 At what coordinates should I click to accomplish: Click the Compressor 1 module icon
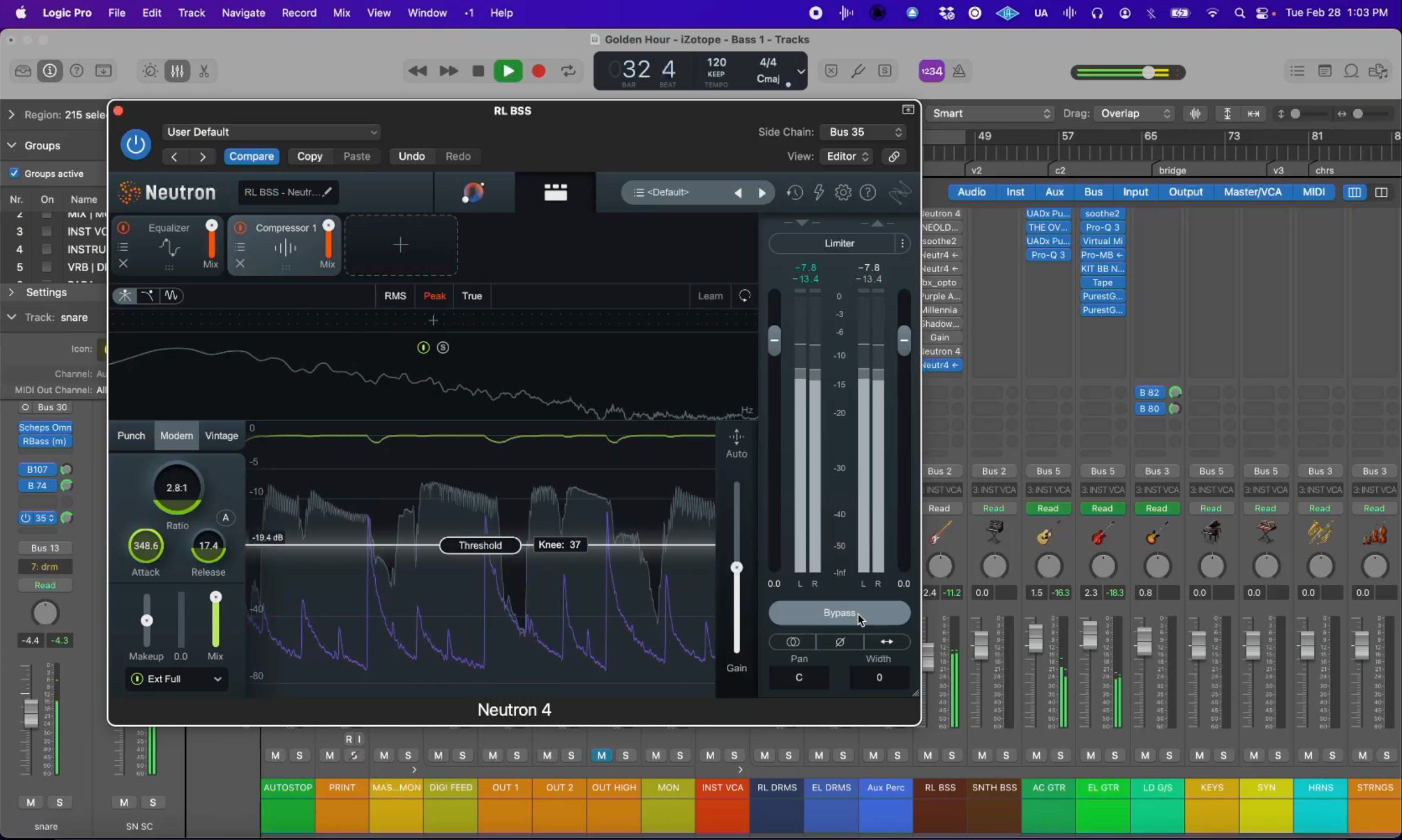point(284,247)
